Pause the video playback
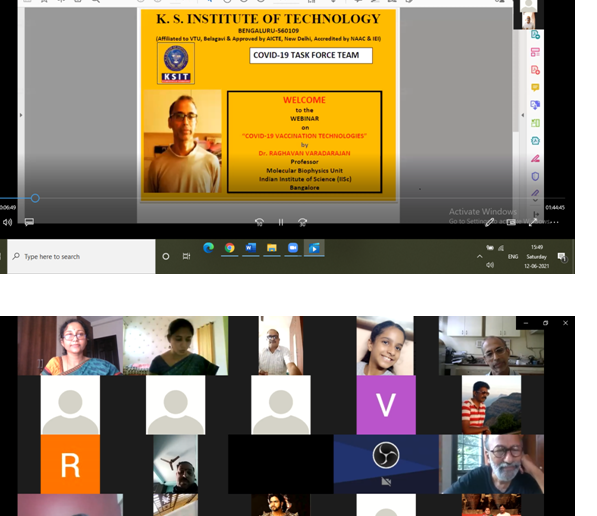This screenshot has width=597, height=516. (x=281, y=222)
